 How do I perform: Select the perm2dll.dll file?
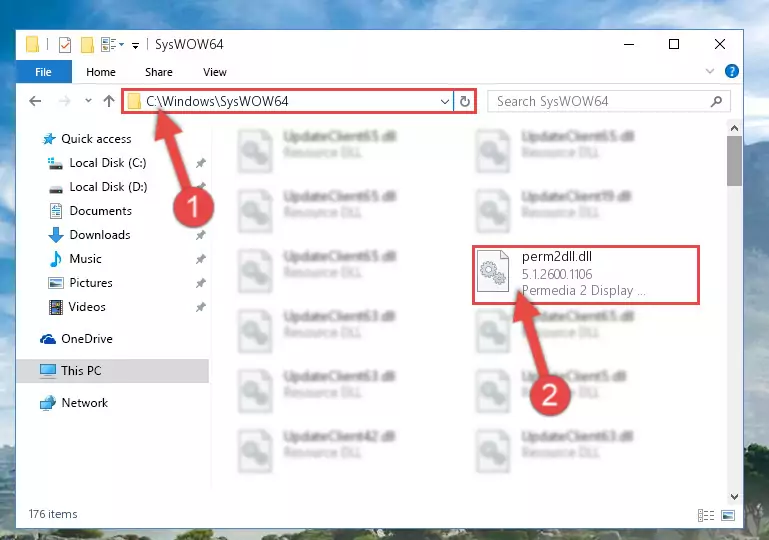click(x=586, y=275)
